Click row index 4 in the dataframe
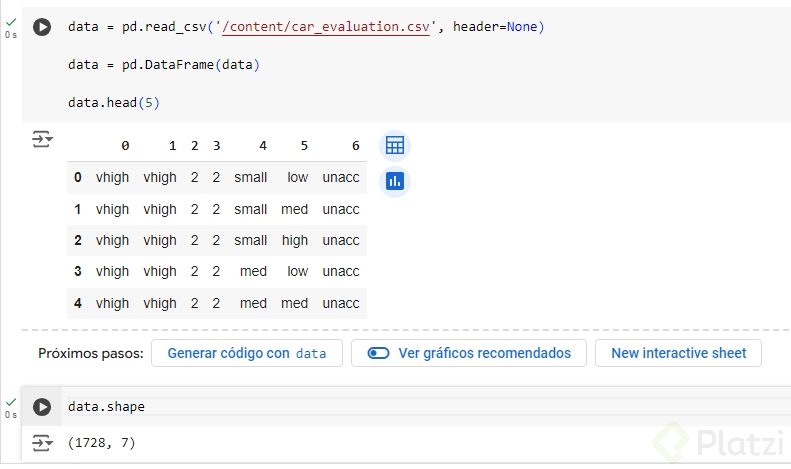Image resolution: width=791 pixels, height=469 pixels. (78, 303)
